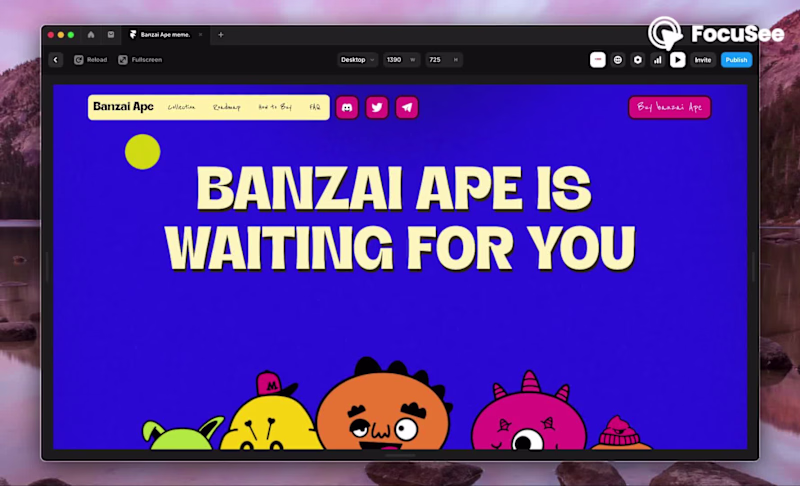Enter Fullscreen preview mode
Screen dimensions: 800x486
click(140, 60)
